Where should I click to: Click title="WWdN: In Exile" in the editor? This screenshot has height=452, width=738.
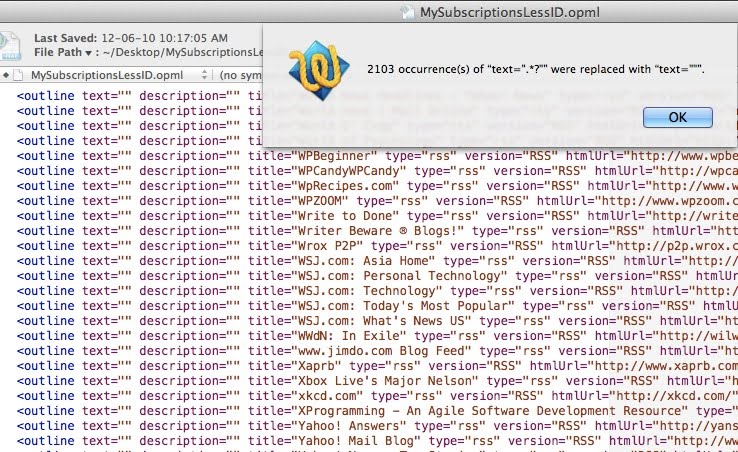(x=328, y=337)
